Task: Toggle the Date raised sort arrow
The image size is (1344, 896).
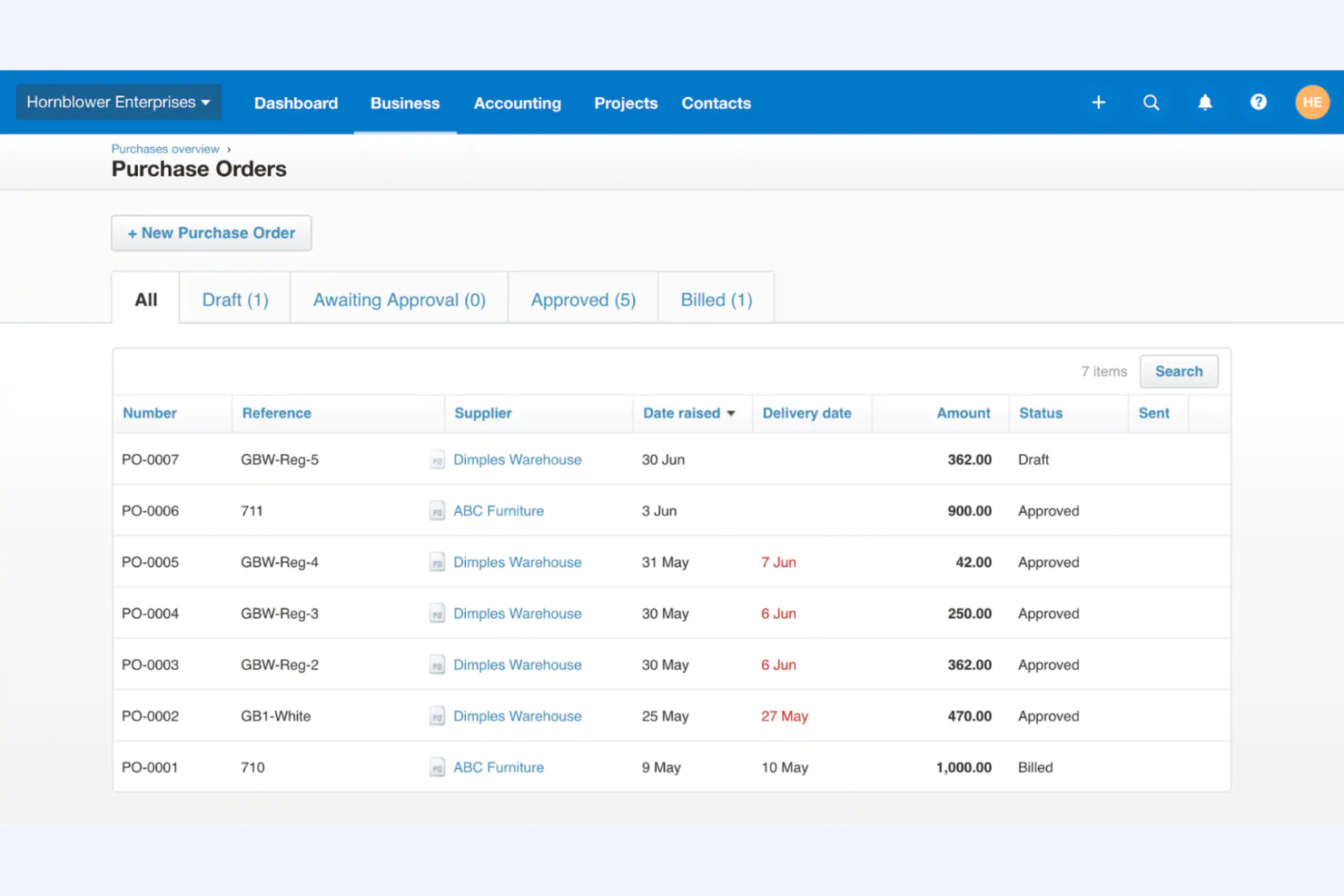Action: [x=731, y=413]
